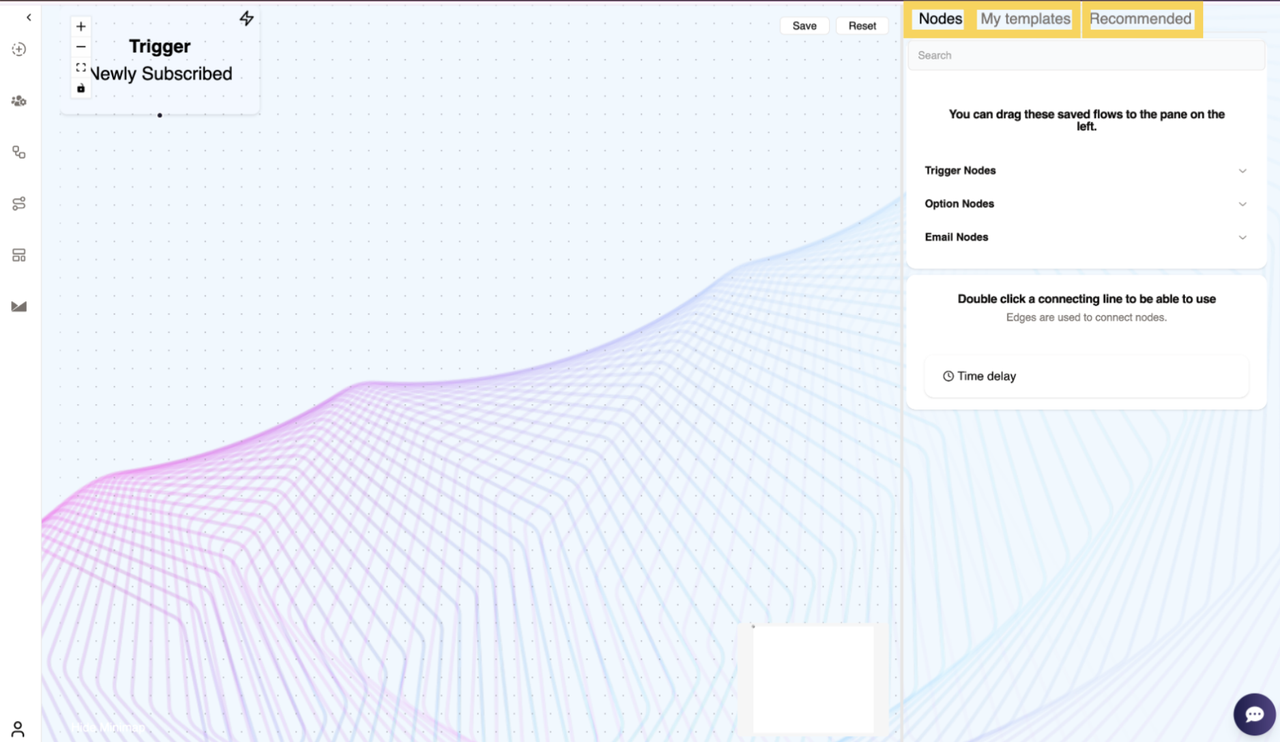The height and width of the screenshot is (742, 1280).
Task: Click the add-circle icon in the sidebar
Action: (x=19, y=49)
